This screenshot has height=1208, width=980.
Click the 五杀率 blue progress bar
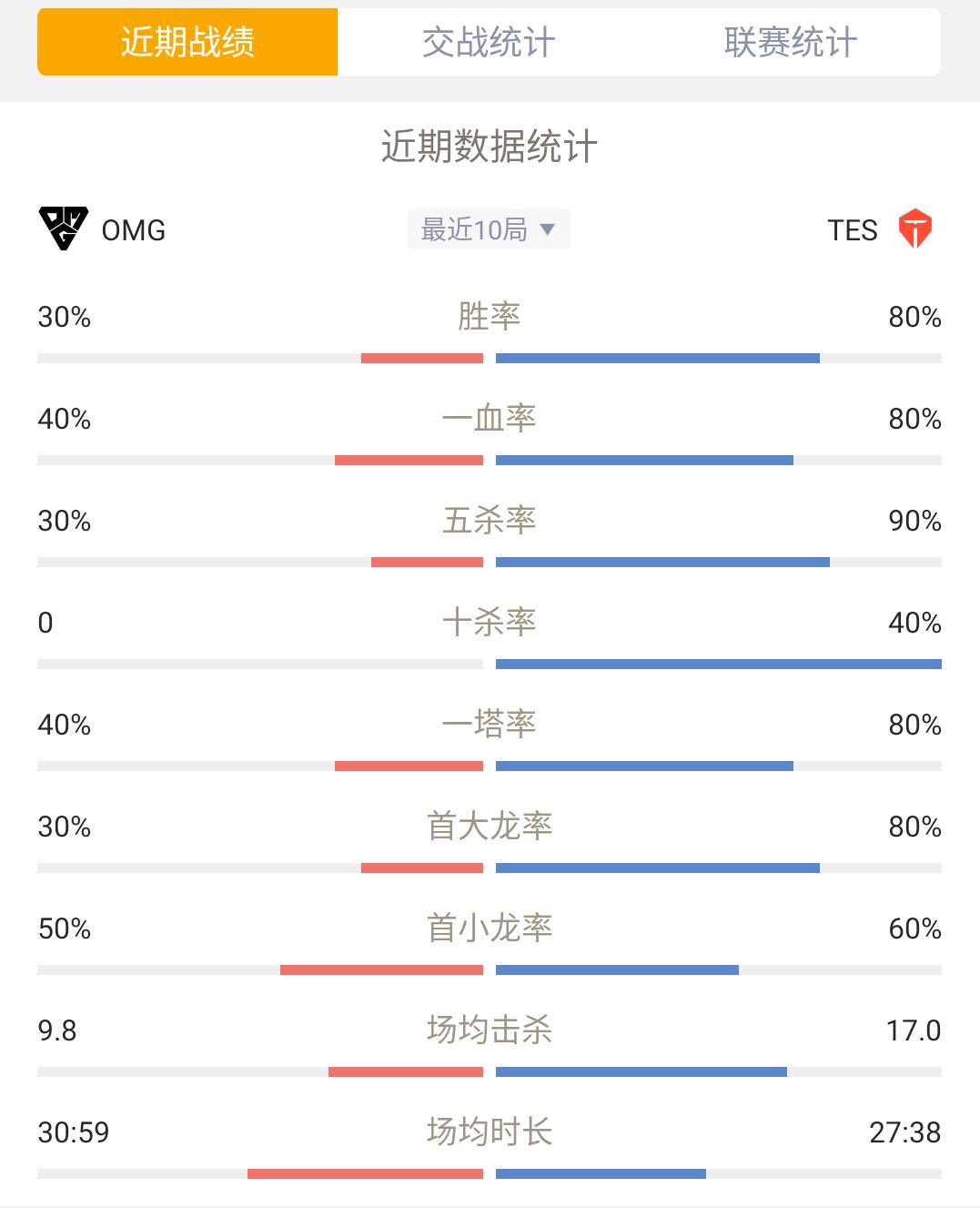pyautogui.click(x=662, y=563)
